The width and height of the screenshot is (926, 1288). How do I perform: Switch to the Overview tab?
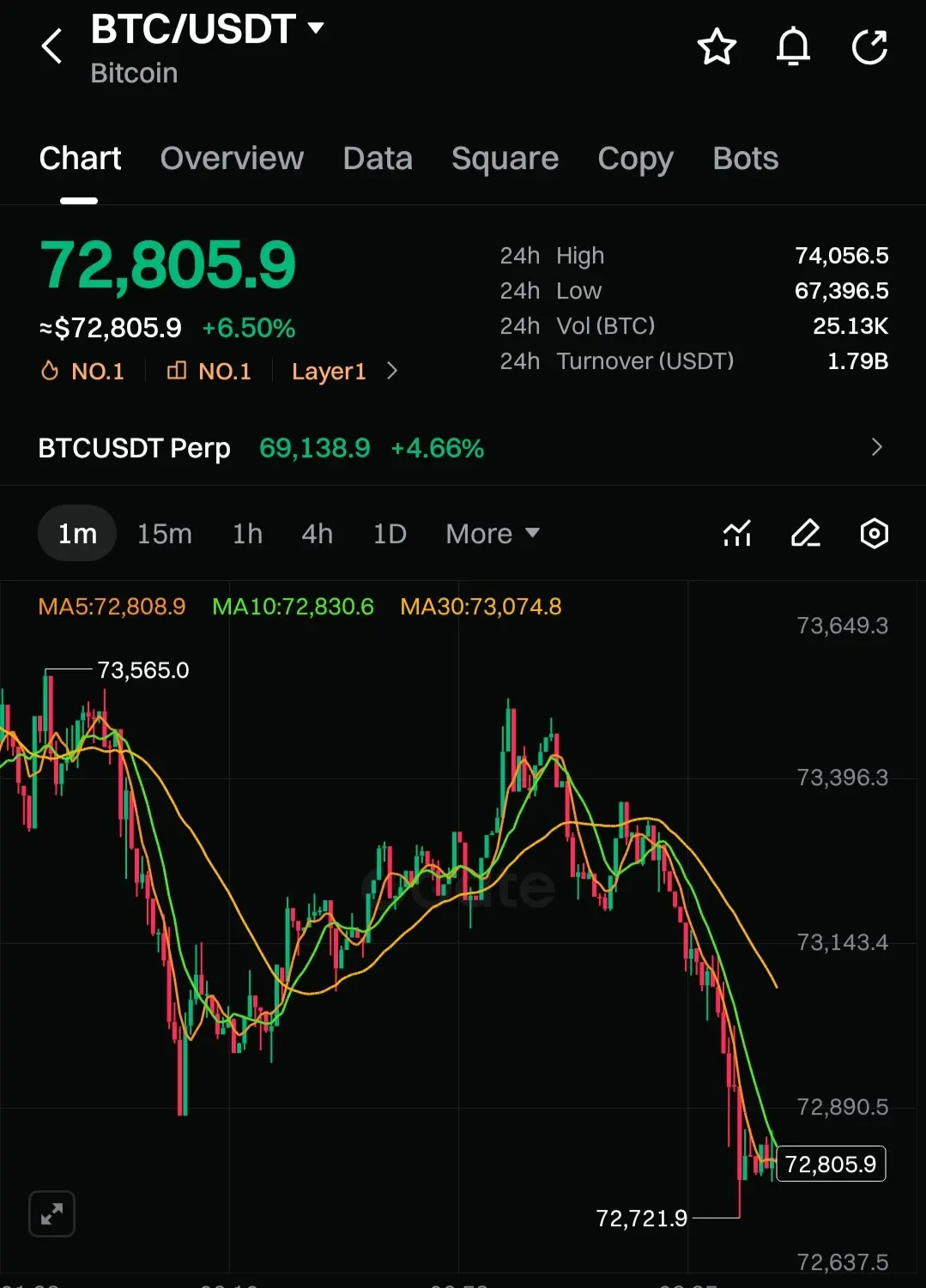click(232, 159)
